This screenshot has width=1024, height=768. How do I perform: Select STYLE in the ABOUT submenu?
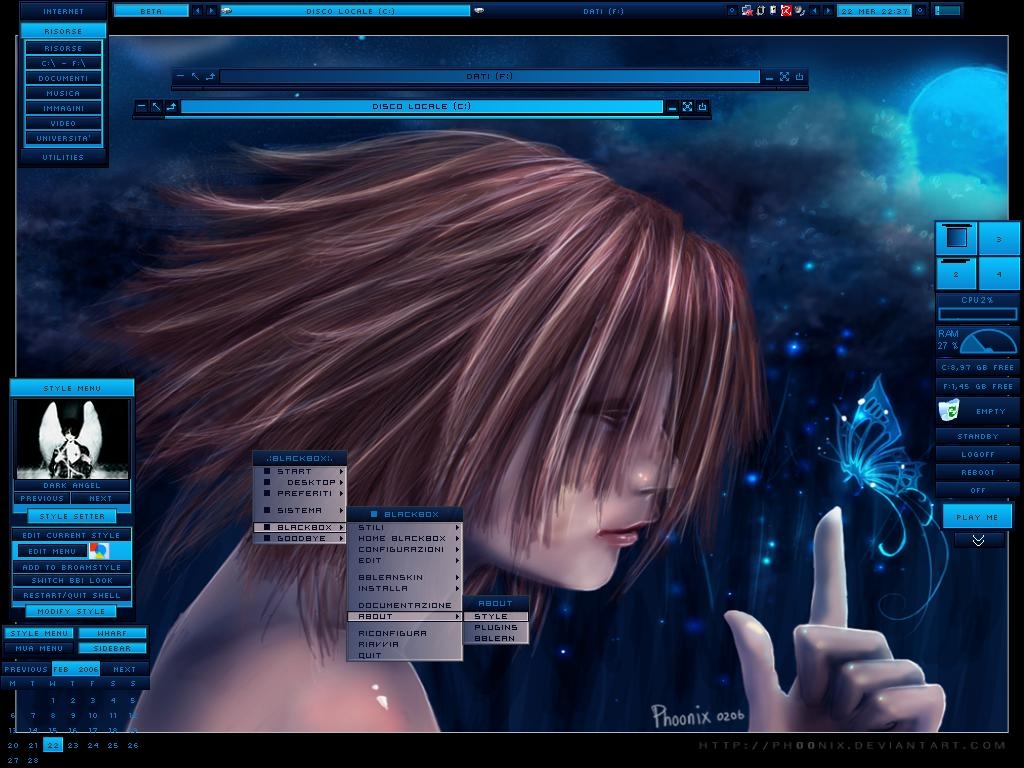[x=495, y=616]
